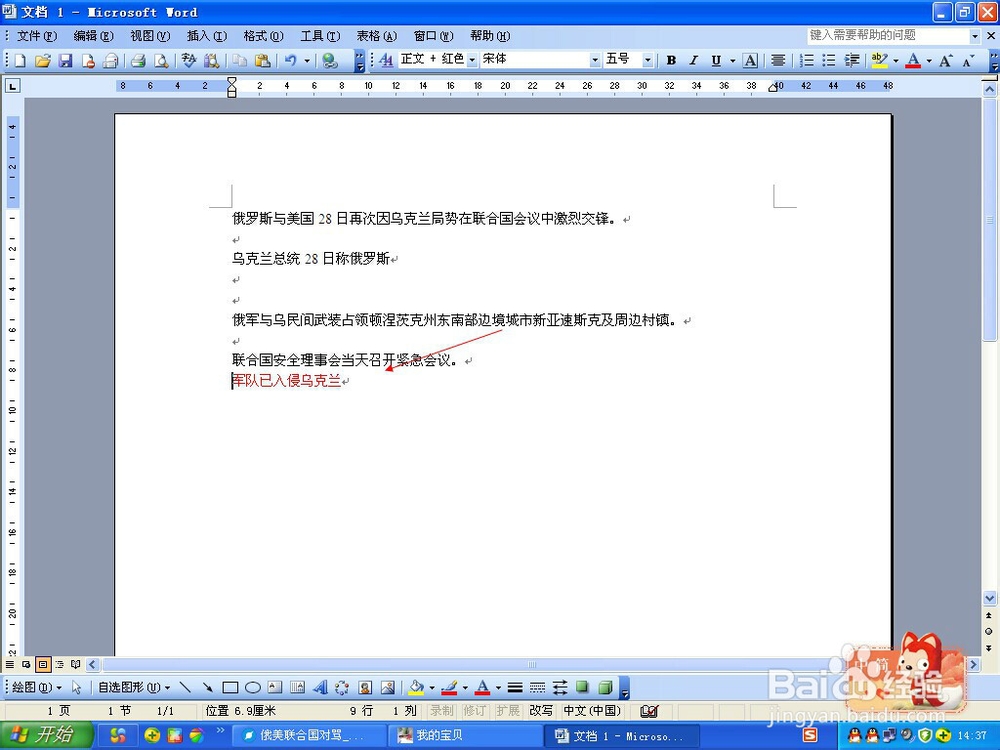Select the Arrow drawing tool

tap(207, 688)
